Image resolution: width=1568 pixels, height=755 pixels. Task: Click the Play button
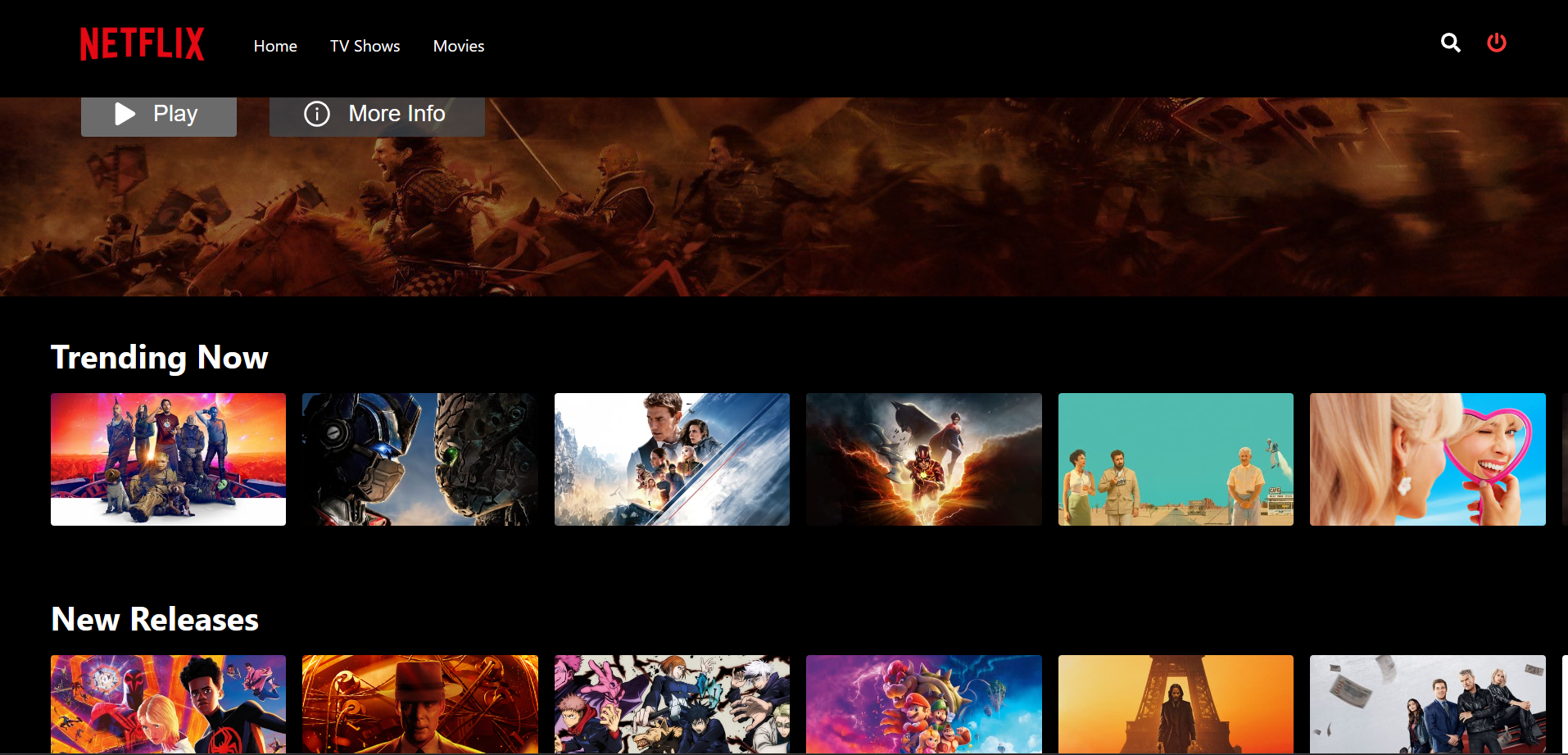pos(159,115)
